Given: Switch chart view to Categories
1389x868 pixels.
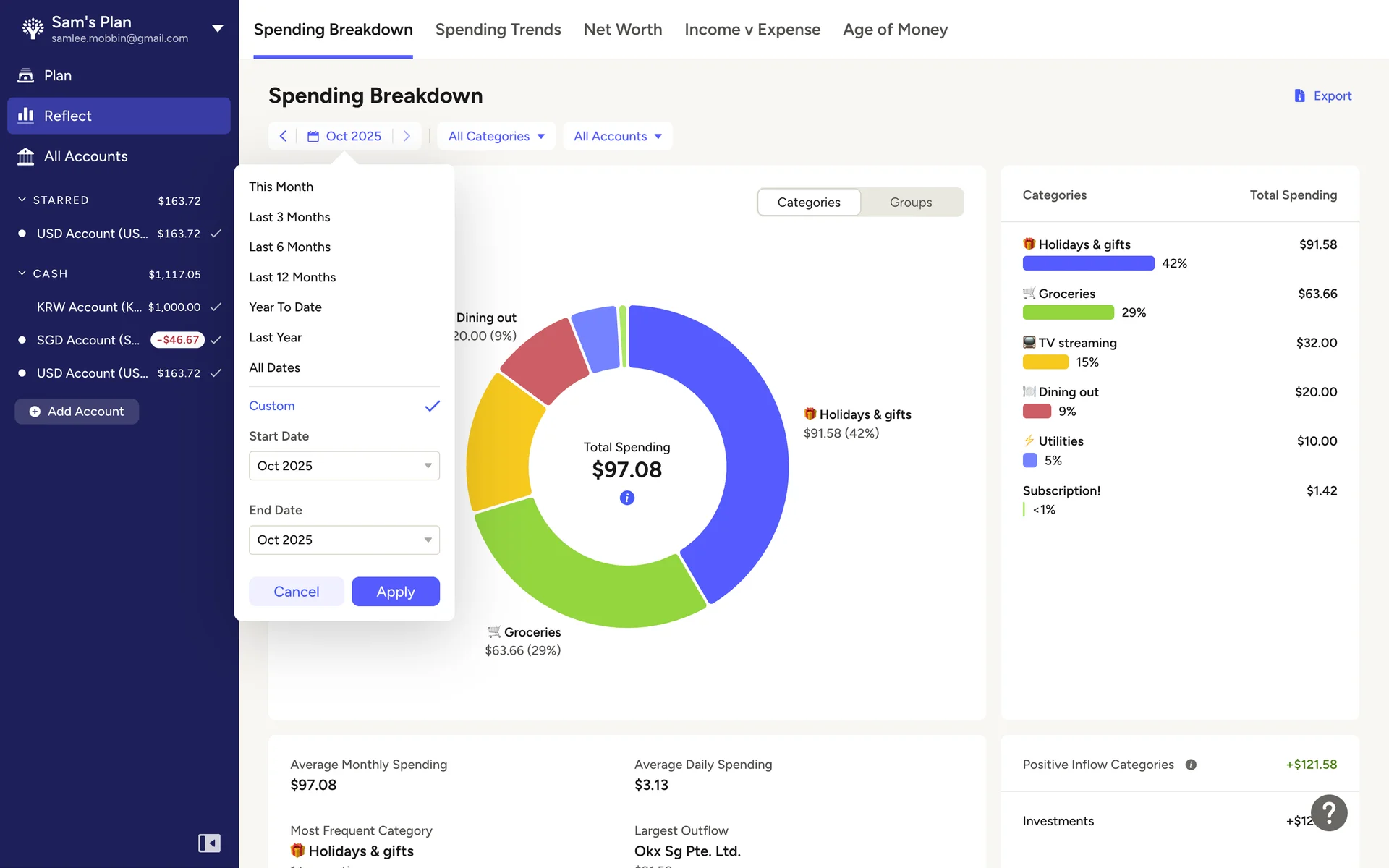Looking at the screenshot, I should (x=809, y=203).
